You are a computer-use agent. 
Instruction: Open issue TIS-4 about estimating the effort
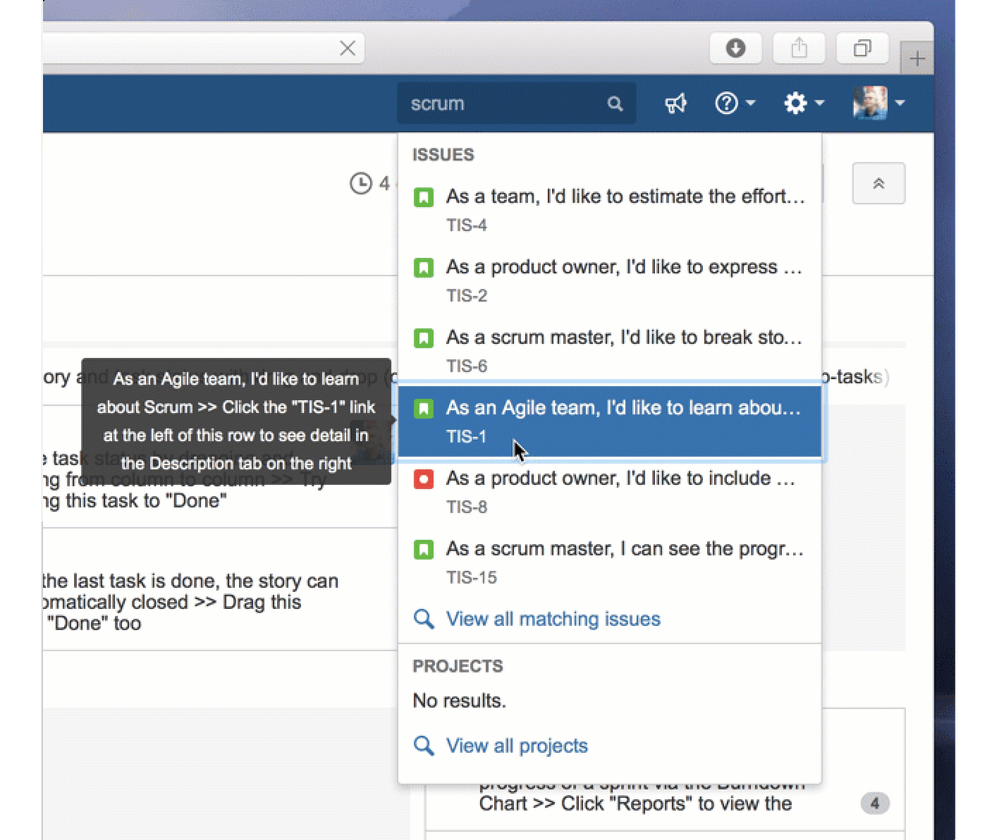point(610,210)
